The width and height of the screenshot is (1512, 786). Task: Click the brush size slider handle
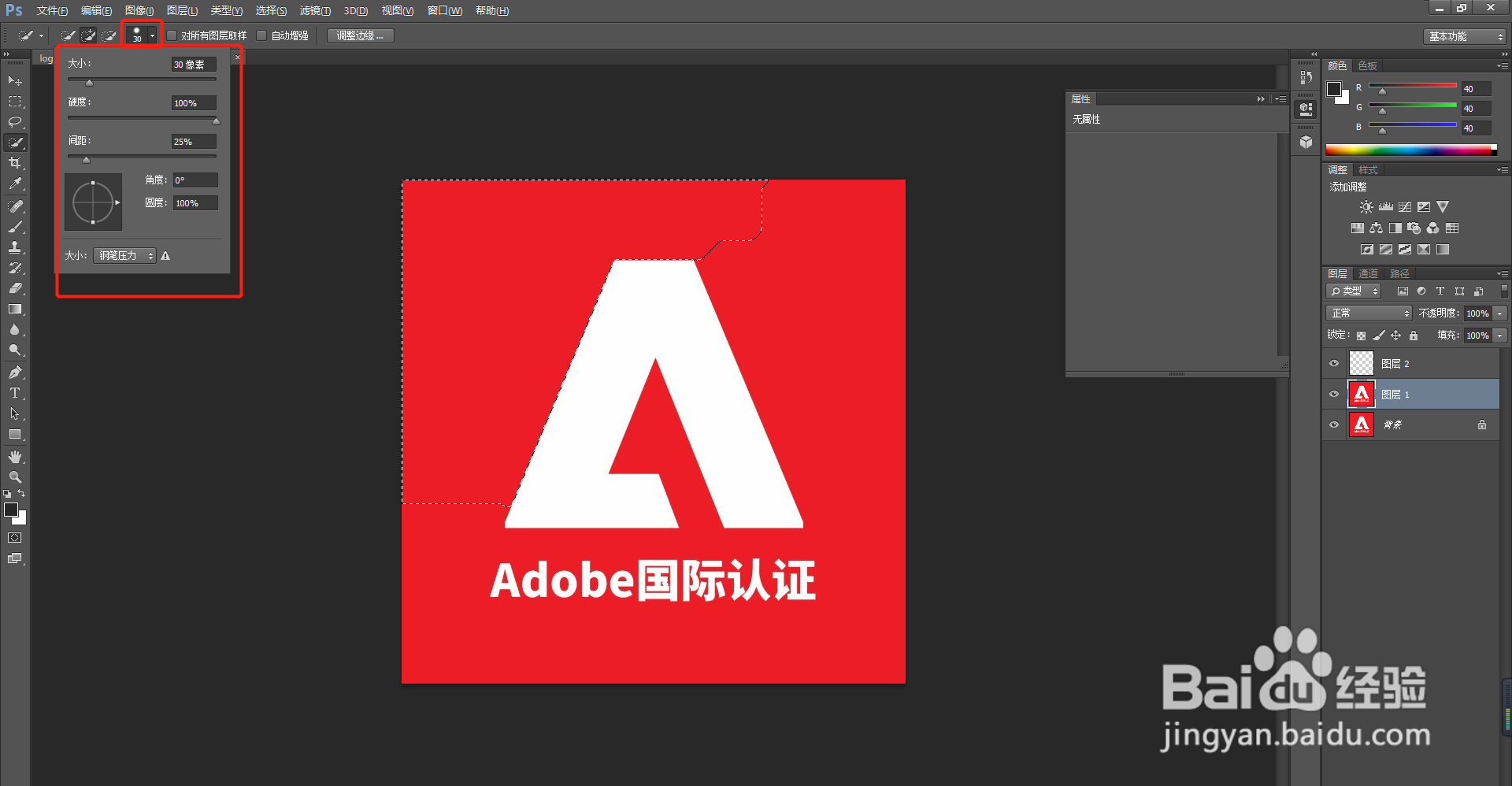(x=89, y=83)
